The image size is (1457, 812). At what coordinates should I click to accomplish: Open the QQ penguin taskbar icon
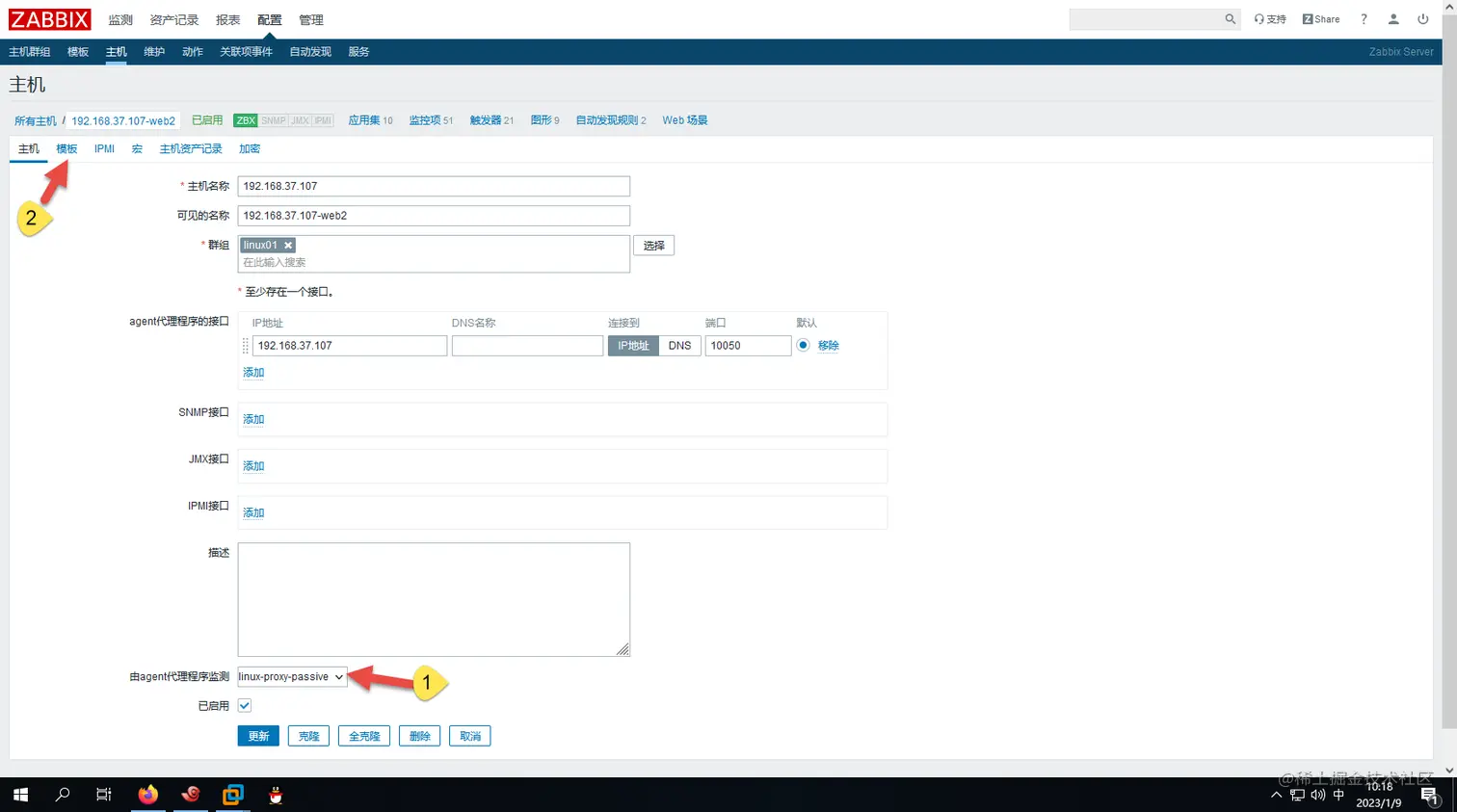pyautogui.click(x=276, y=795)
